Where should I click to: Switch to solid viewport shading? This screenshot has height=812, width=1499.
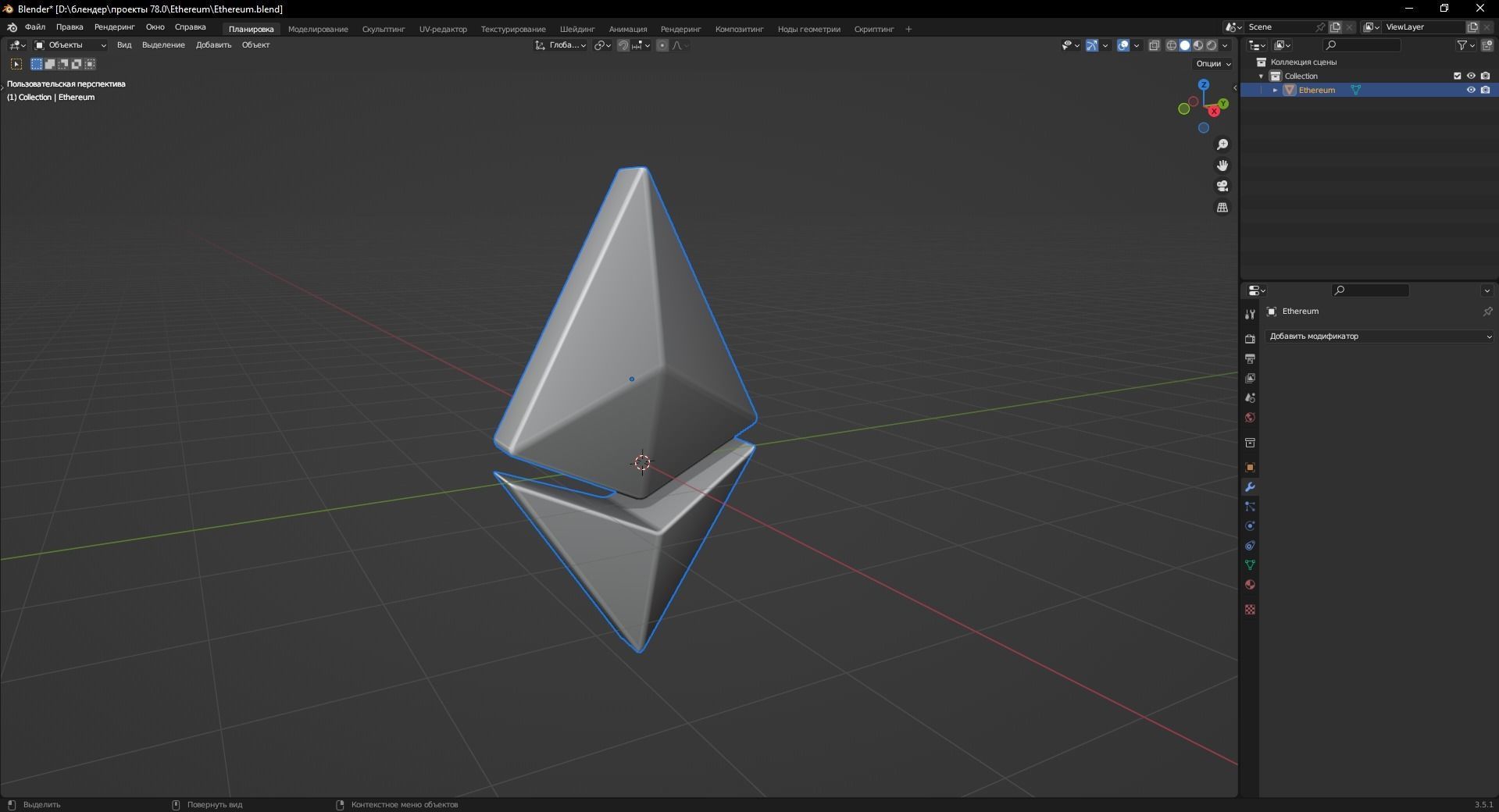pos(1185,45)
